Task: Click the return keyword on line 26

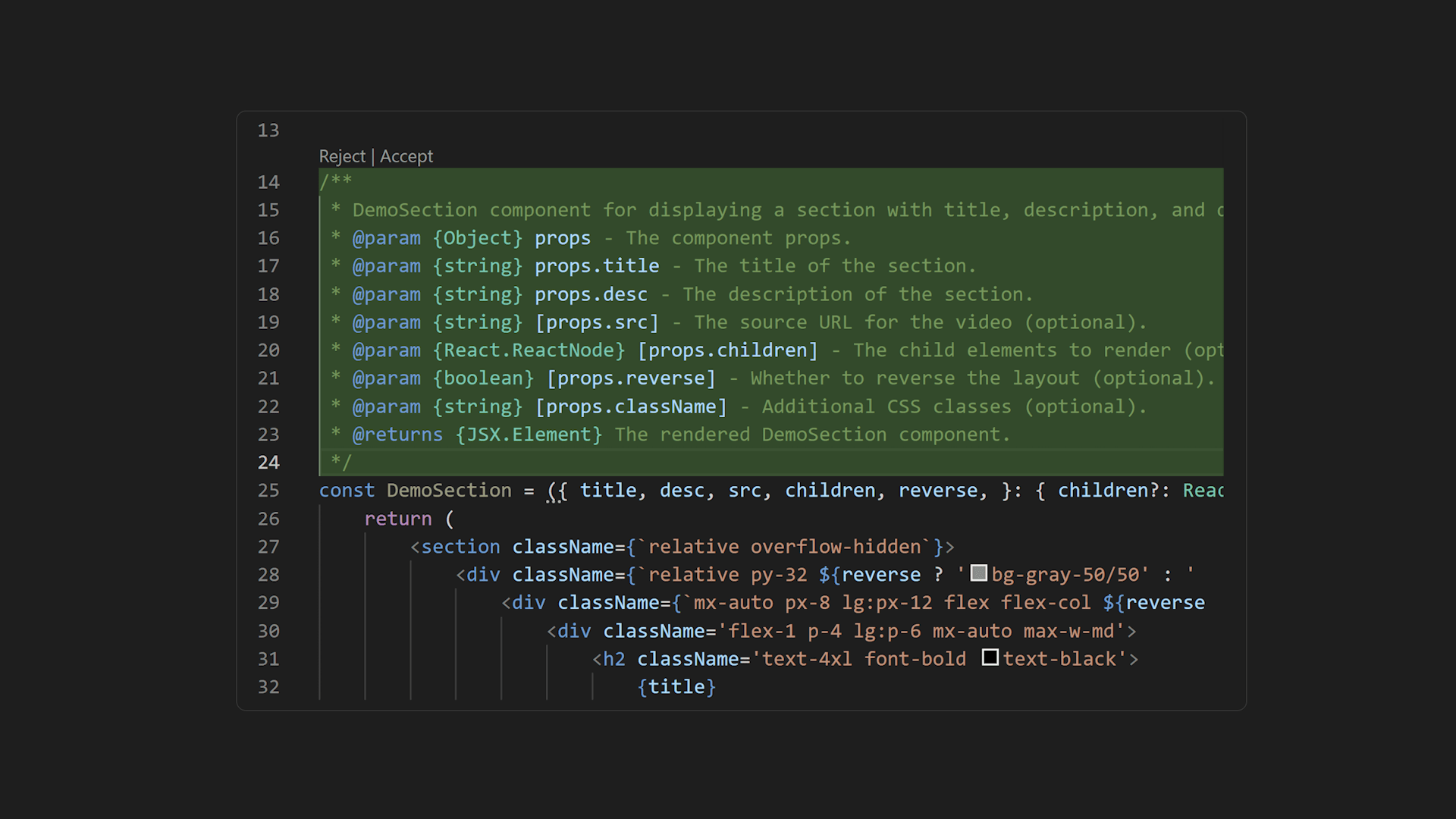Action: [x=397, y=519]
